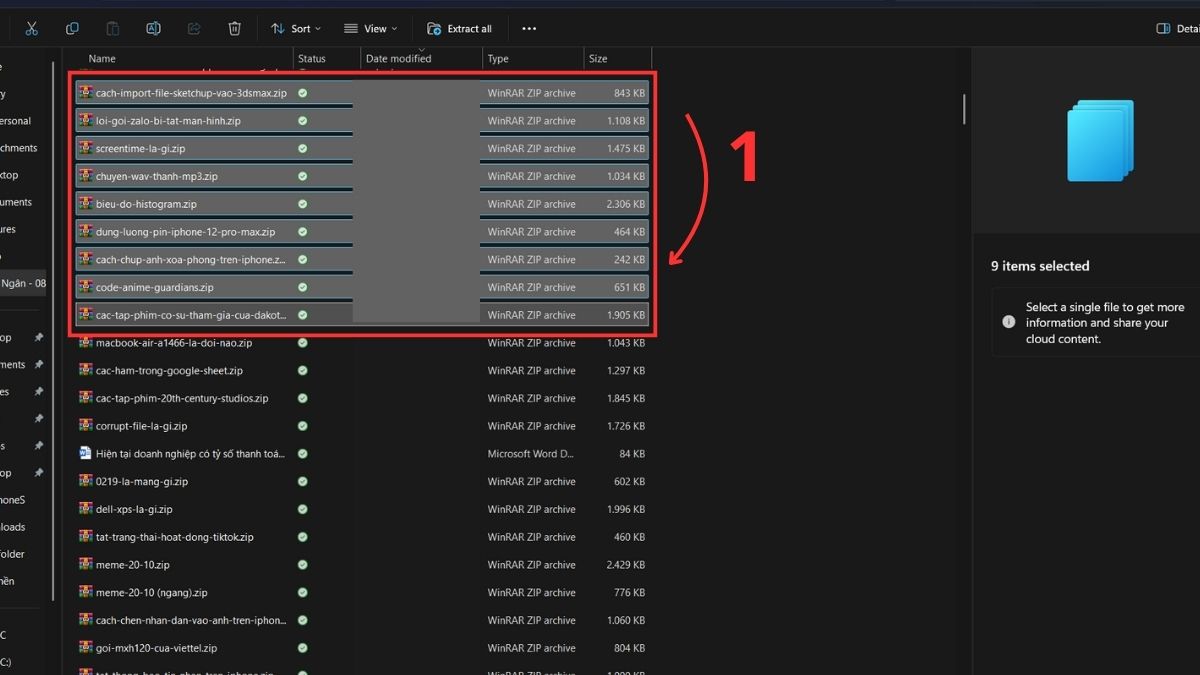Open the Details pane icon at top right
This screenshot has width=1200, height=675.
point(1165,28)
